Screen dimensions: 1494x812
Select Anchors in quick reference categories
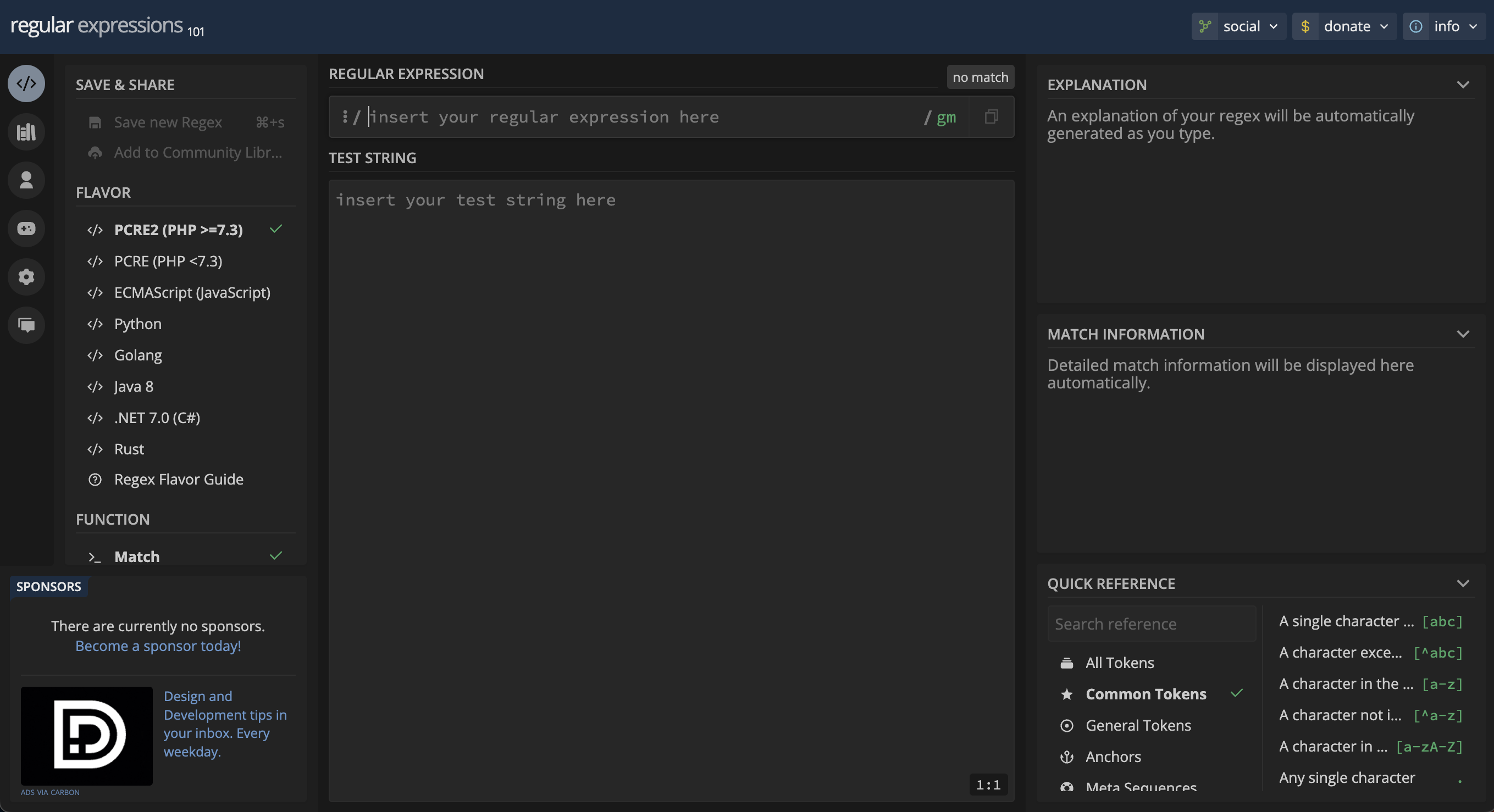pyautogui.click(x=1113, y=757)
